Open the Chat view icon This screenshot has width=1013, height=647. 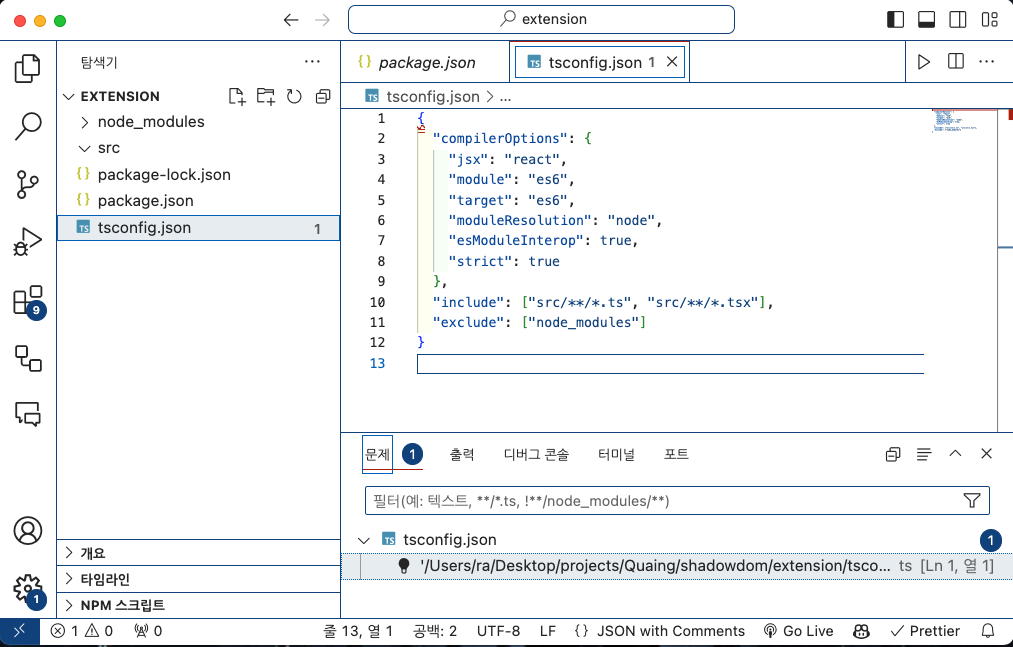[28, 414]
